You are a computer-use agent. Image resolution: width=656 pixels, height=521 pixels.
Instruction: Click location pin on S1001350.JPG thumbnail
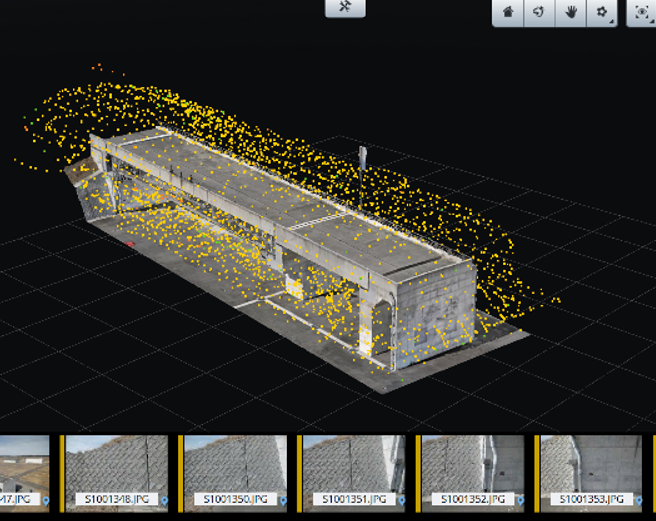(x=283, y=500)
